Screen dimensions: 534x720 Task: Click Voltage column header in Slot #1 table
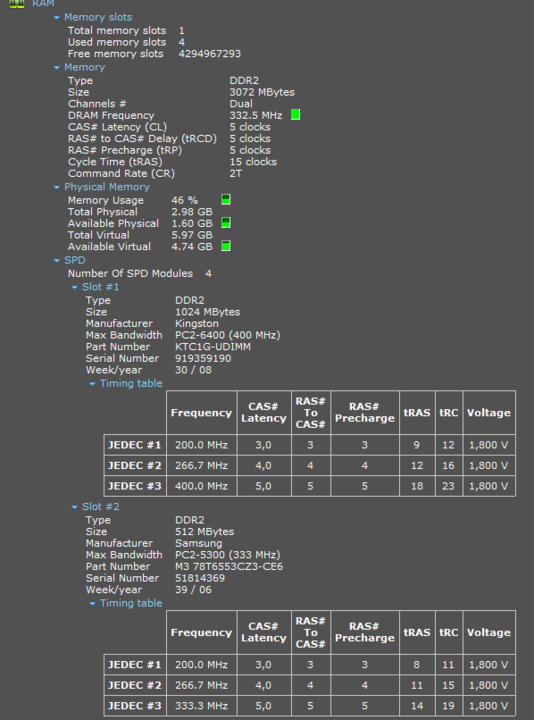[x=489, y=412]
